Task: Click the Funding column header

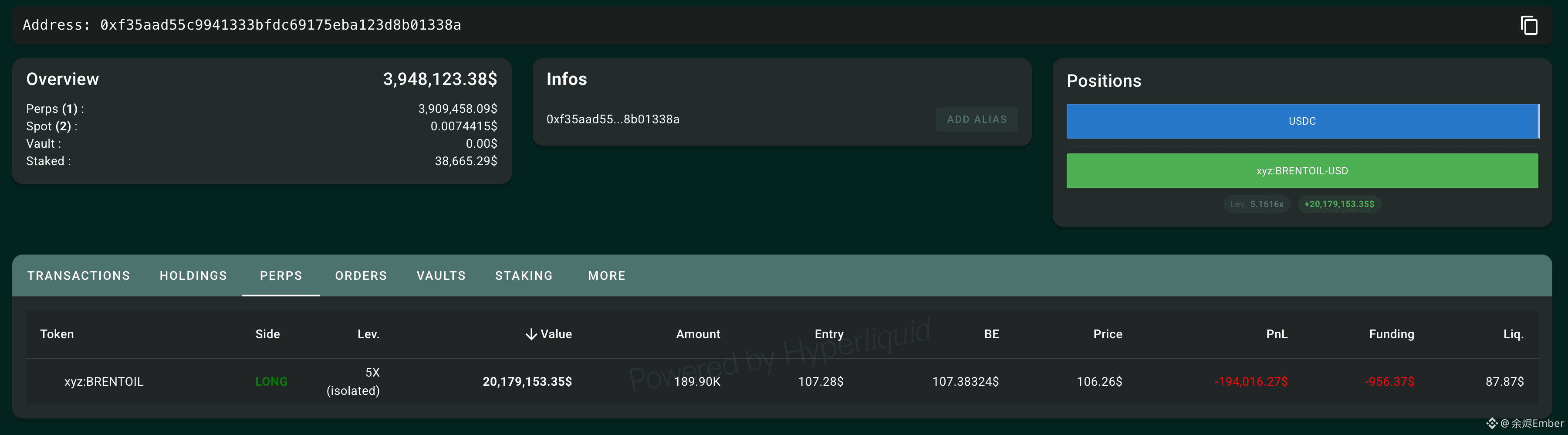Action: coord(1391,334)
